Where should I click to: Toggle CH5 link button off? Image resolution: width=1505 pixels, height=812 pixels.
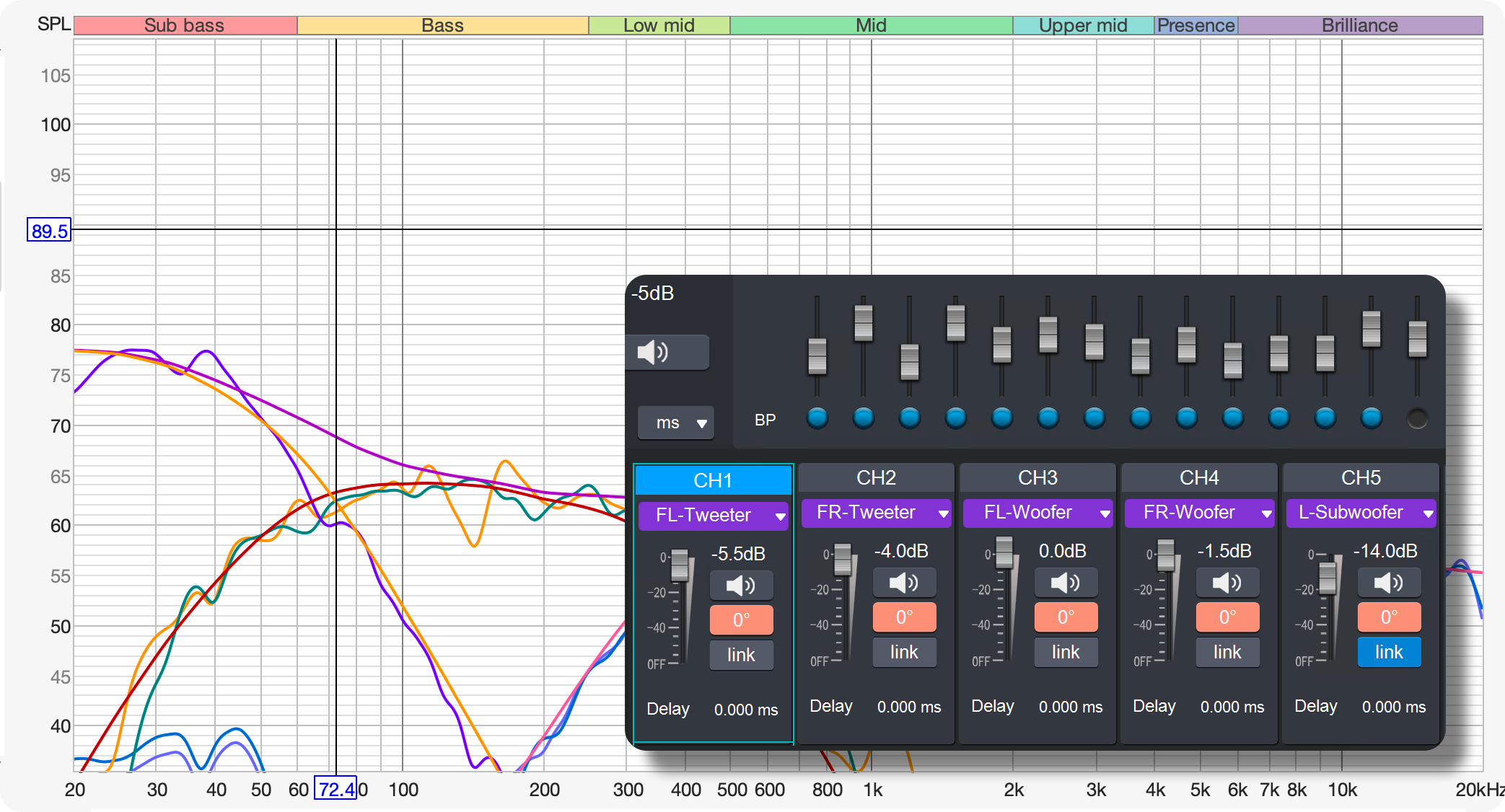click(1389, 652)
